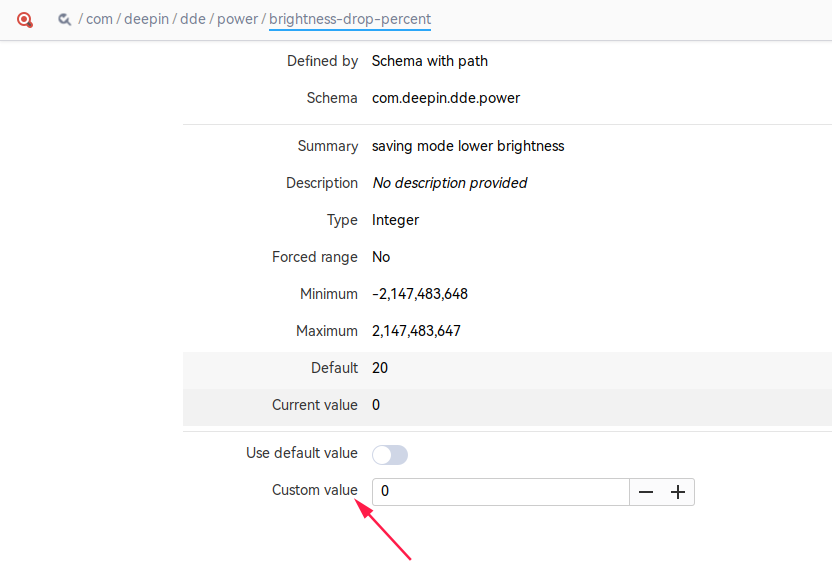The image size is (832, 587).
Task: Click the search icon in the path bar
Action: pyautogui.click(x=64, y=19)
